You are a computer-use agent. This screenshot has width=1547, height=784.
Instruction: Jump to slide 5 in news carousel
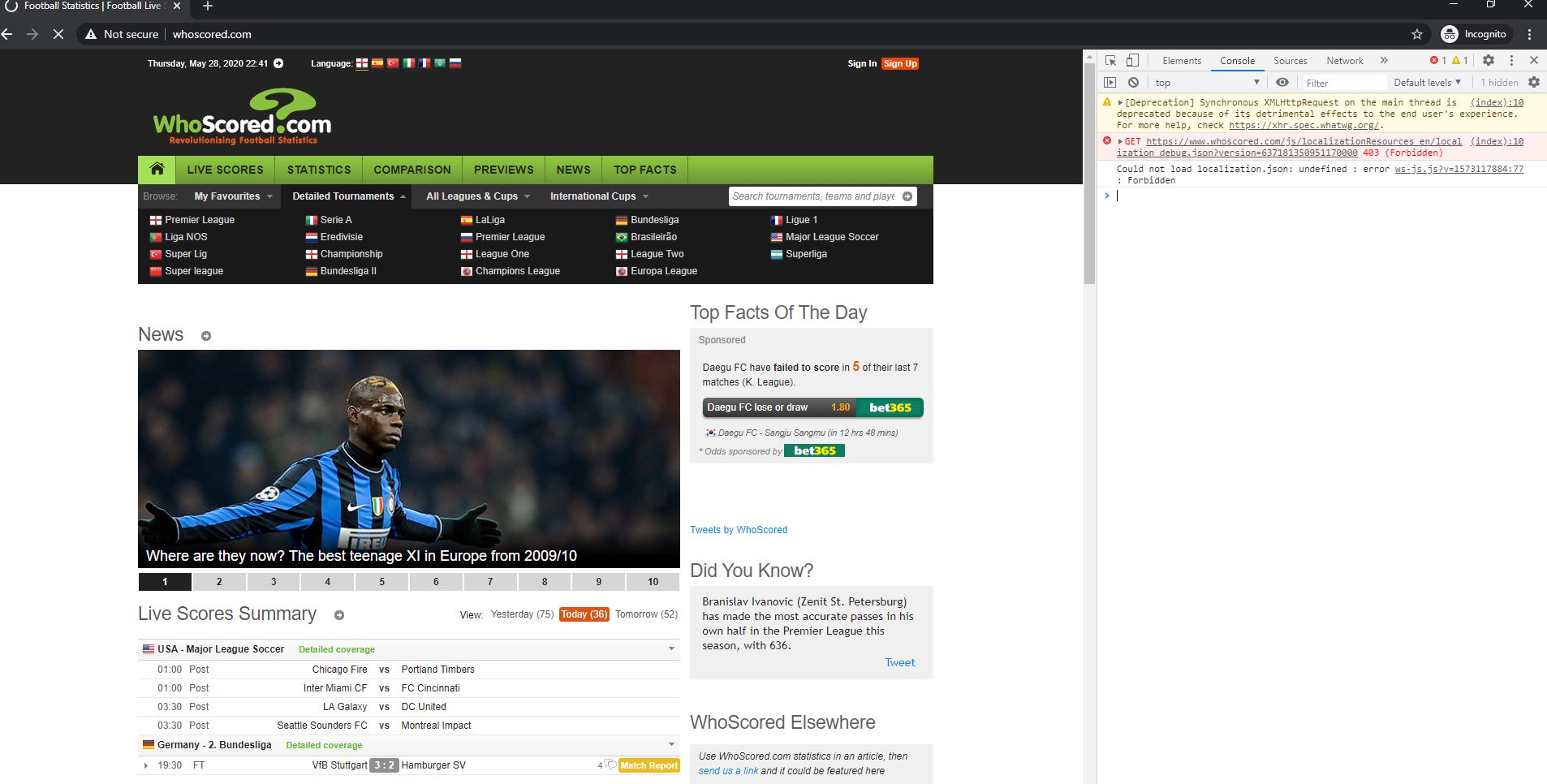pos(381,582)
